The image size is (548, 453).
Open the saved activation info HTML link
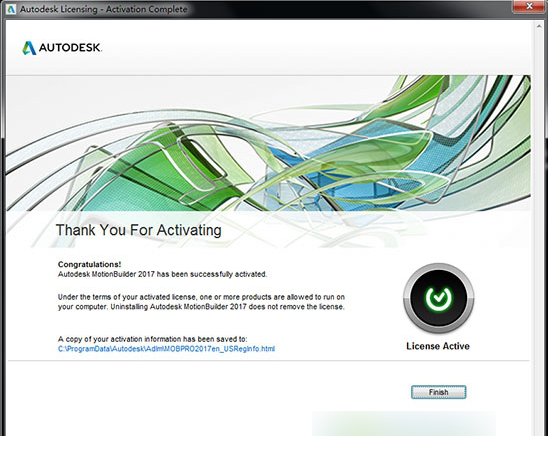166,349
